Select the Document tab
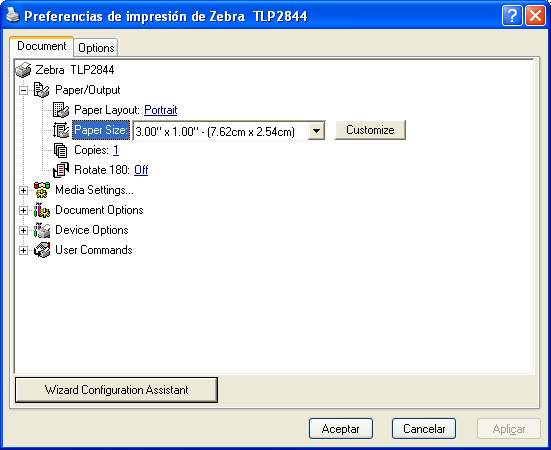The height and width of the screenshot is (450, 551). pos(41,46)
